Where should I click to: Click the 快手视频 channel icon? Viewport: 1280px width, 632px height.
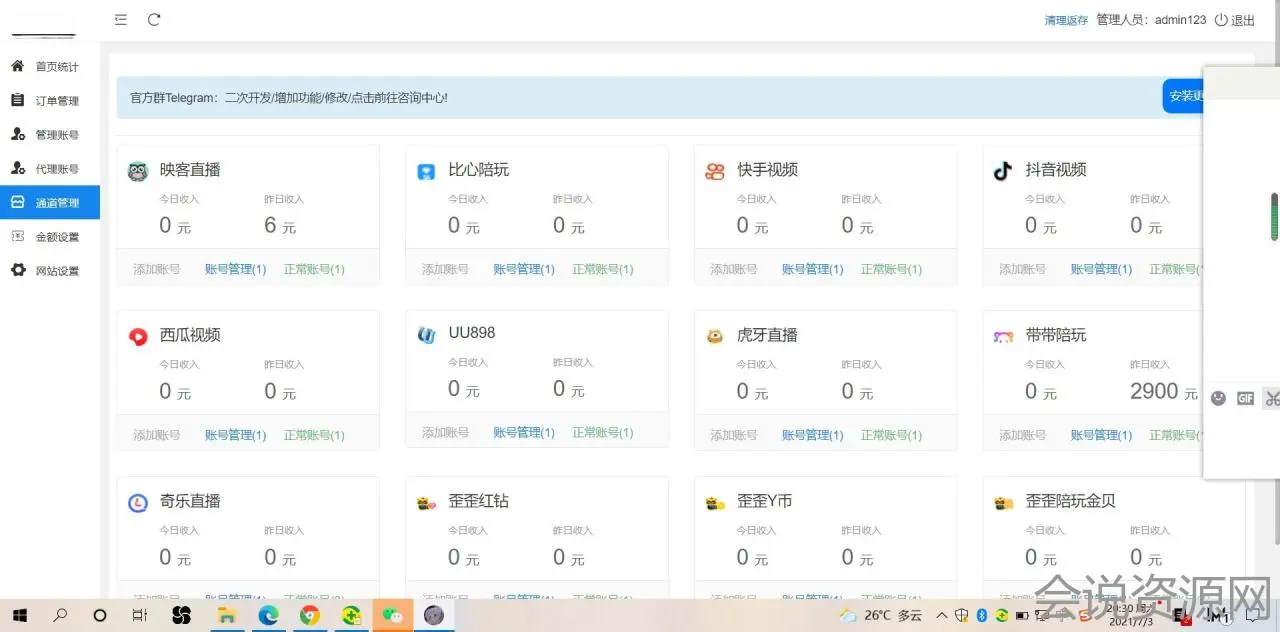(714, 172)
